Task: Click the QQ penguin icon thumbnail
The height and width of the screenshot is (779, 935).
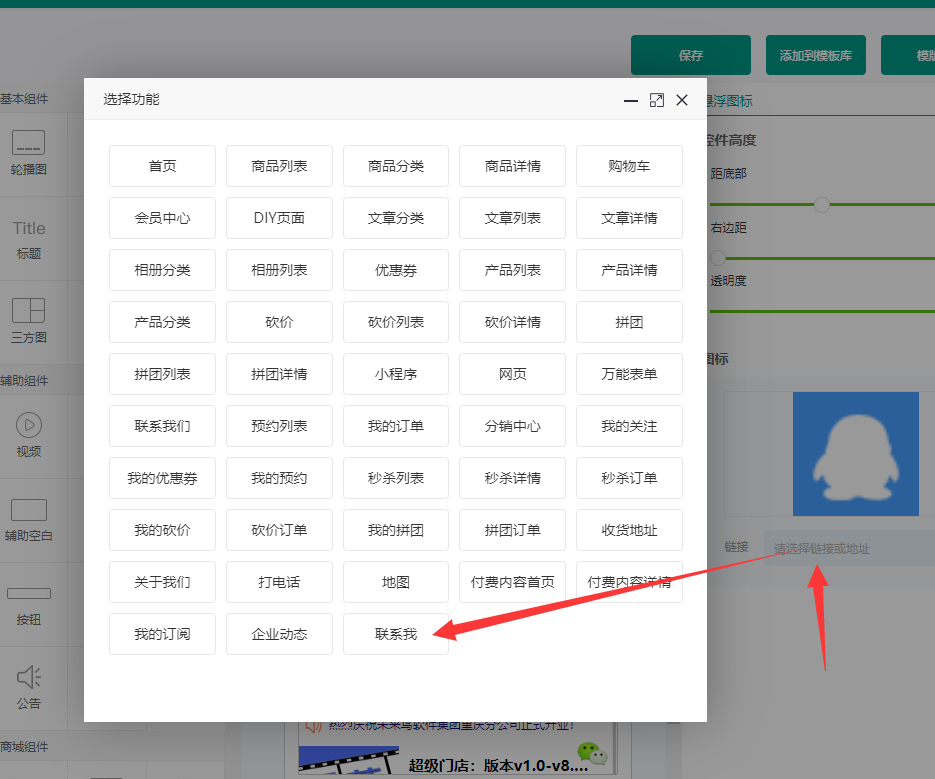Action: [x=855, y=453]
